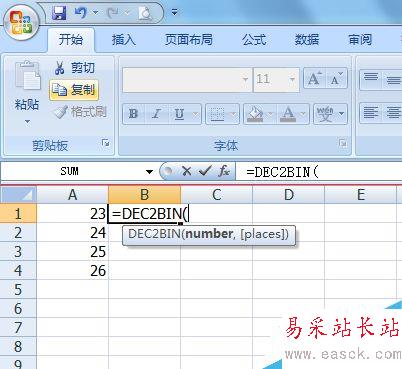Open the 审阅 ribbon tab
The image size is (402, 369).
tap(360, 40)
